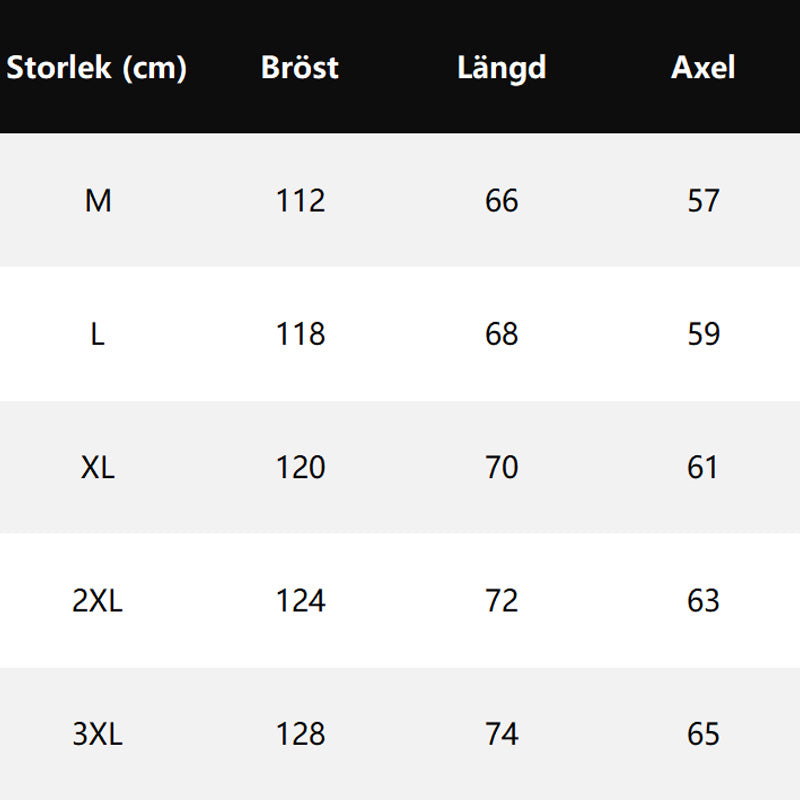Select the XL size cell
Screen dimensions: 800x800
[x=98, y=467]
